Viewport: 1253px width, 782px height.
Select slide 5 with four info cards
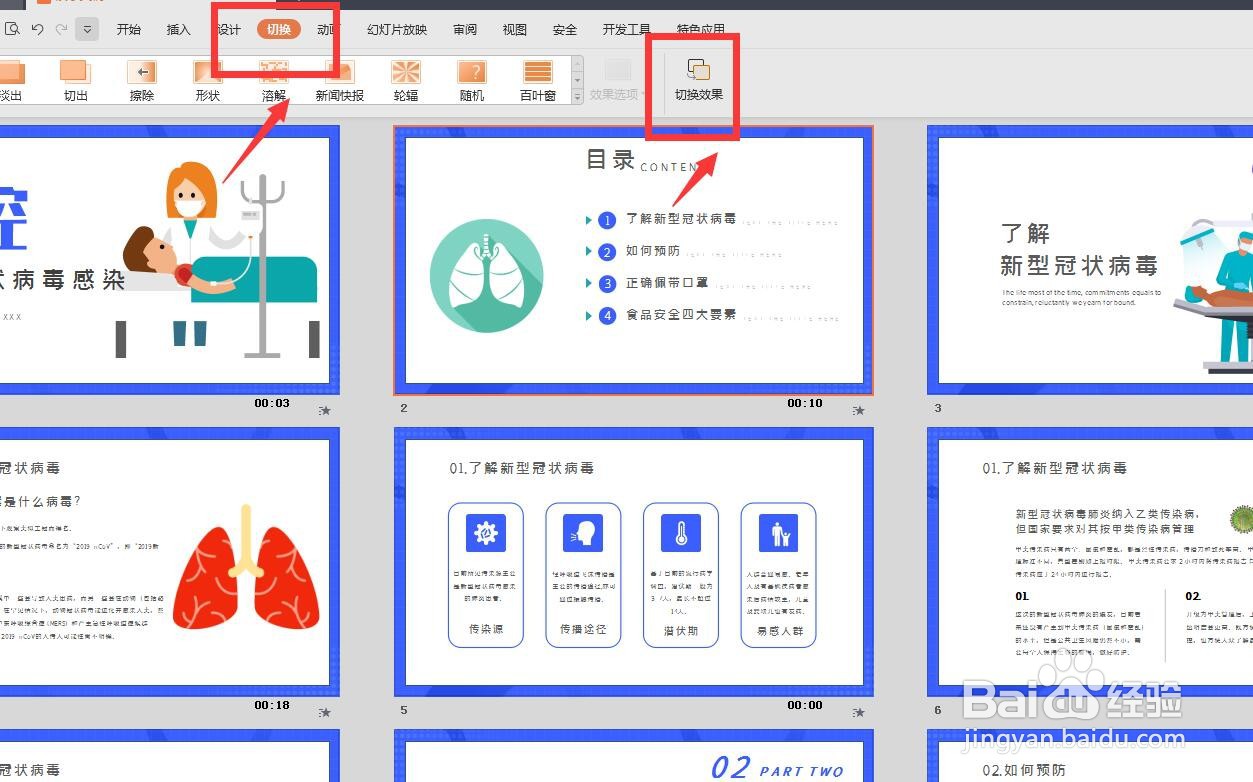[x=634, y=562]
